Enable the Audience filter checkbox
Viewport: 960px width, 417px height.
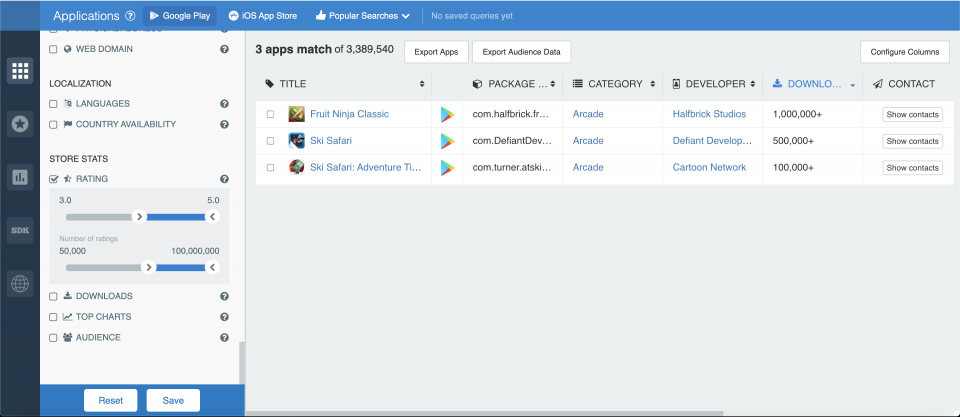(53, 337)
